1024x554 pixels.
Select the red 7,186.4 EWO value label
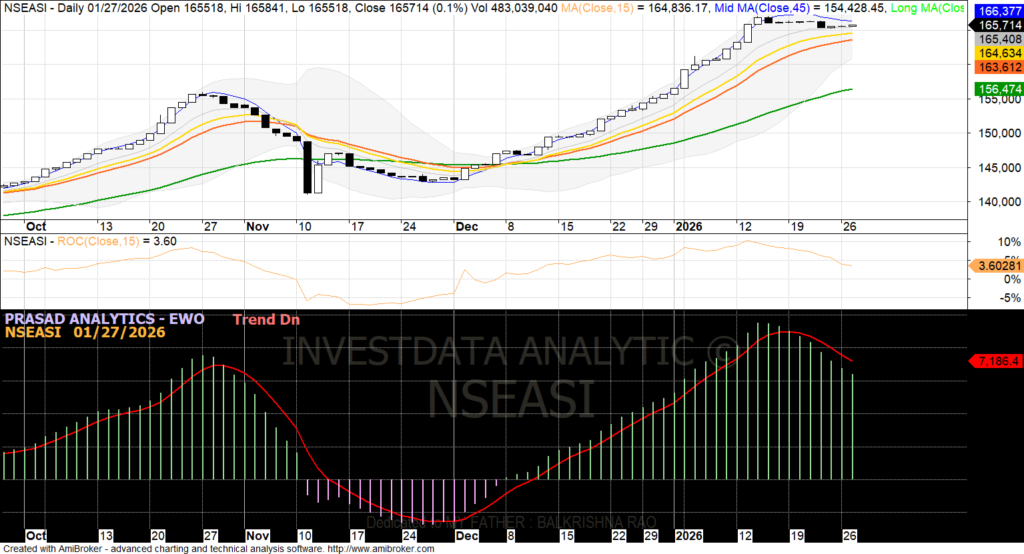[994, 360]
